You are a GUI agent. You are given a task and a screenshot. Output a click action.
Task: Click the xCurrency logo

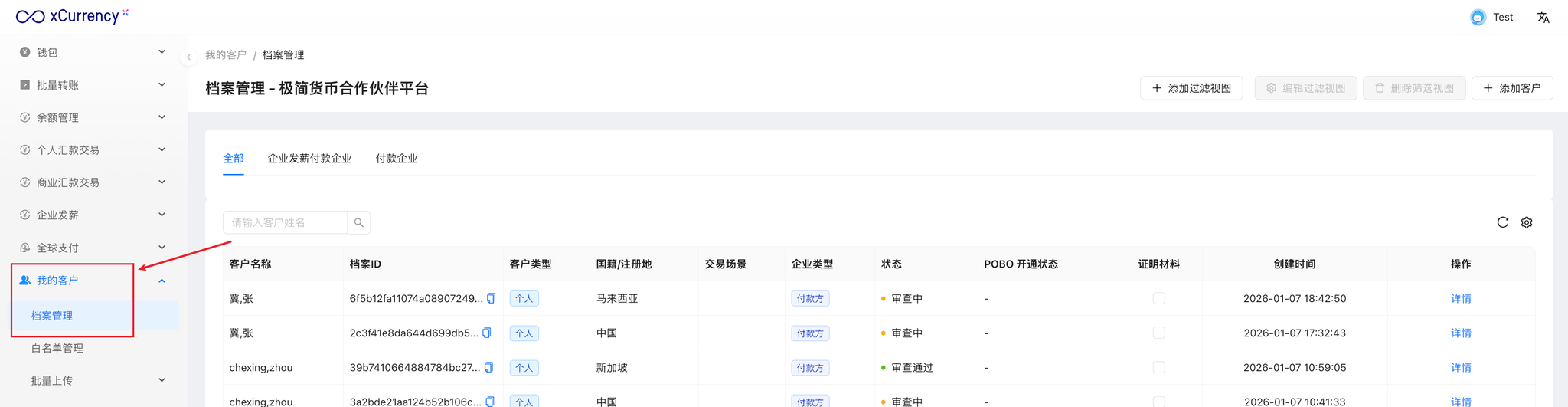pyautogui.click(x=72, y=16)
